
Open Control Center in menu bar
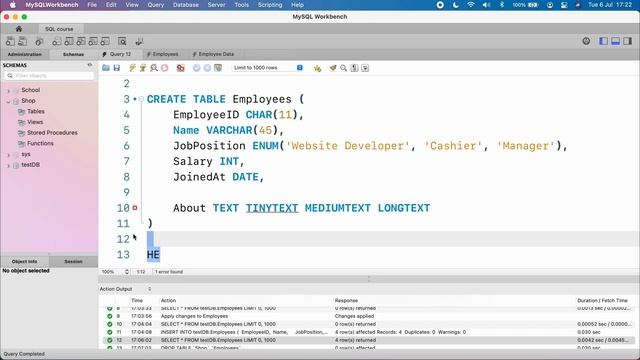click(x=564, y=5)
